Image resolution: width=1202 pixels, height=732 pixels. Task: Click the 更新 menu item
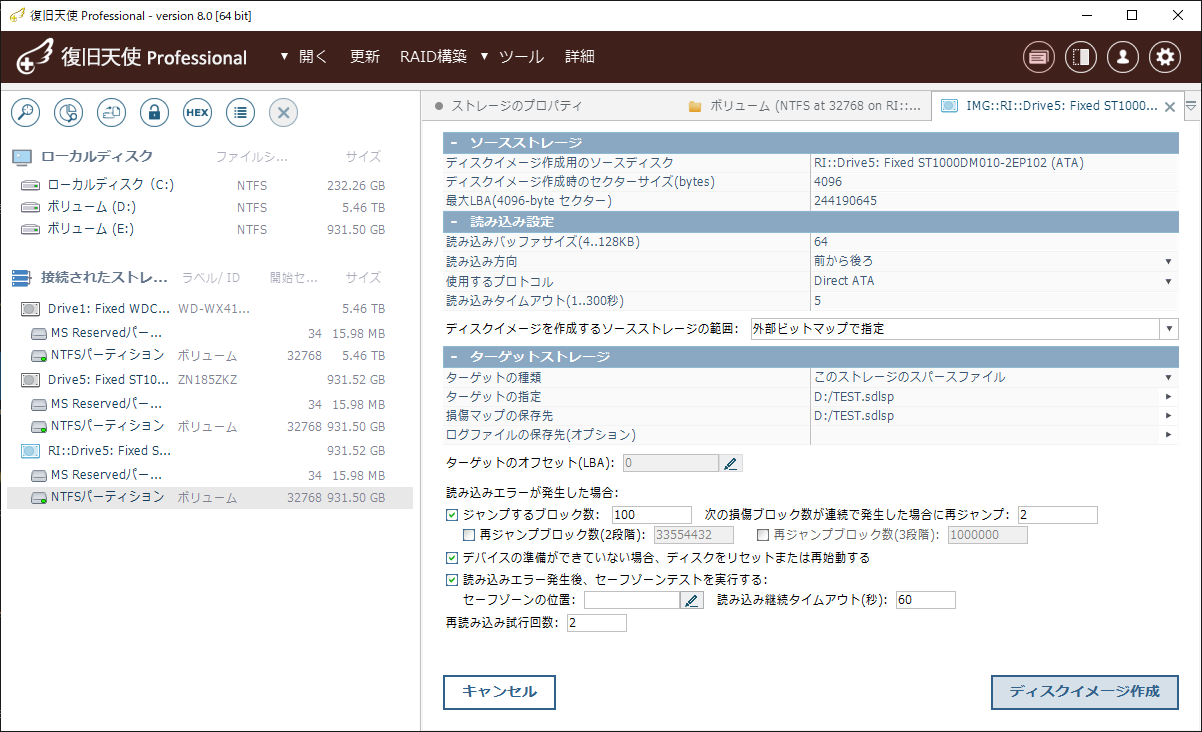point(365,57)
